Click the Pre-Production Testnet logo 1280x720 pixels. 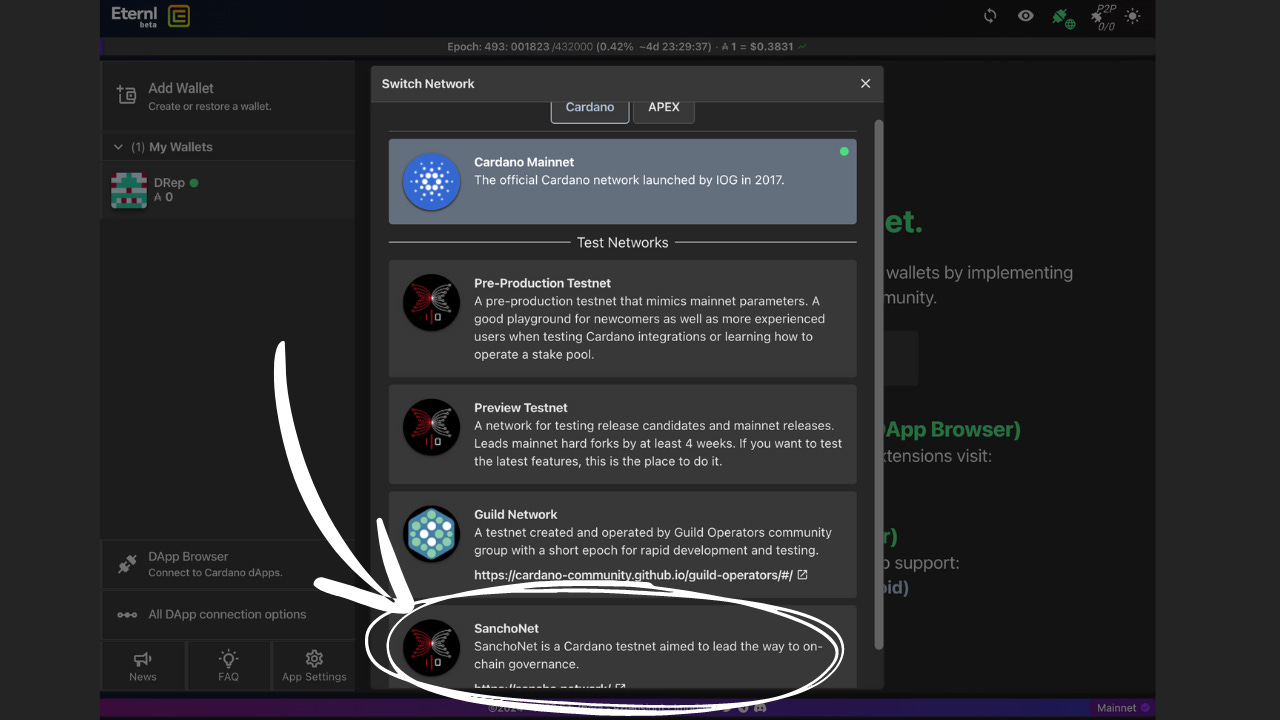(431, 303)
